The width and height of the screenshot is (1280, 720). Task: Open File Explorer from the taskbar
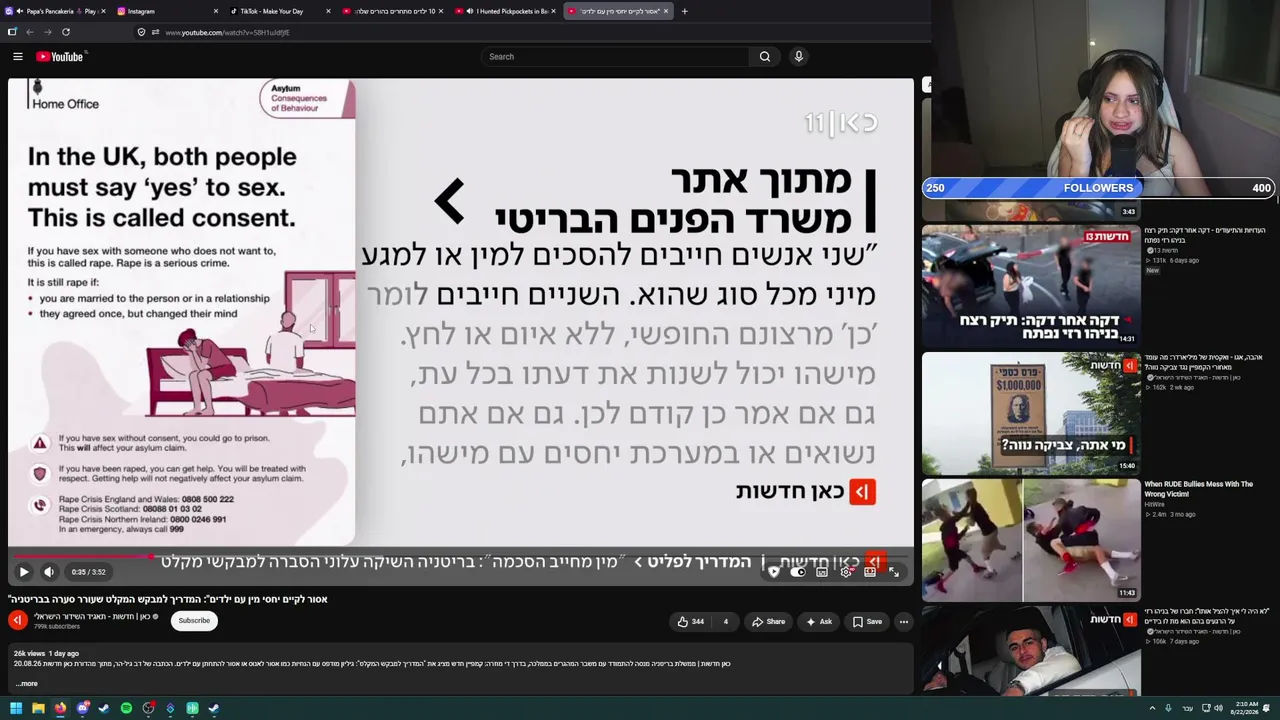pos(38,708)
